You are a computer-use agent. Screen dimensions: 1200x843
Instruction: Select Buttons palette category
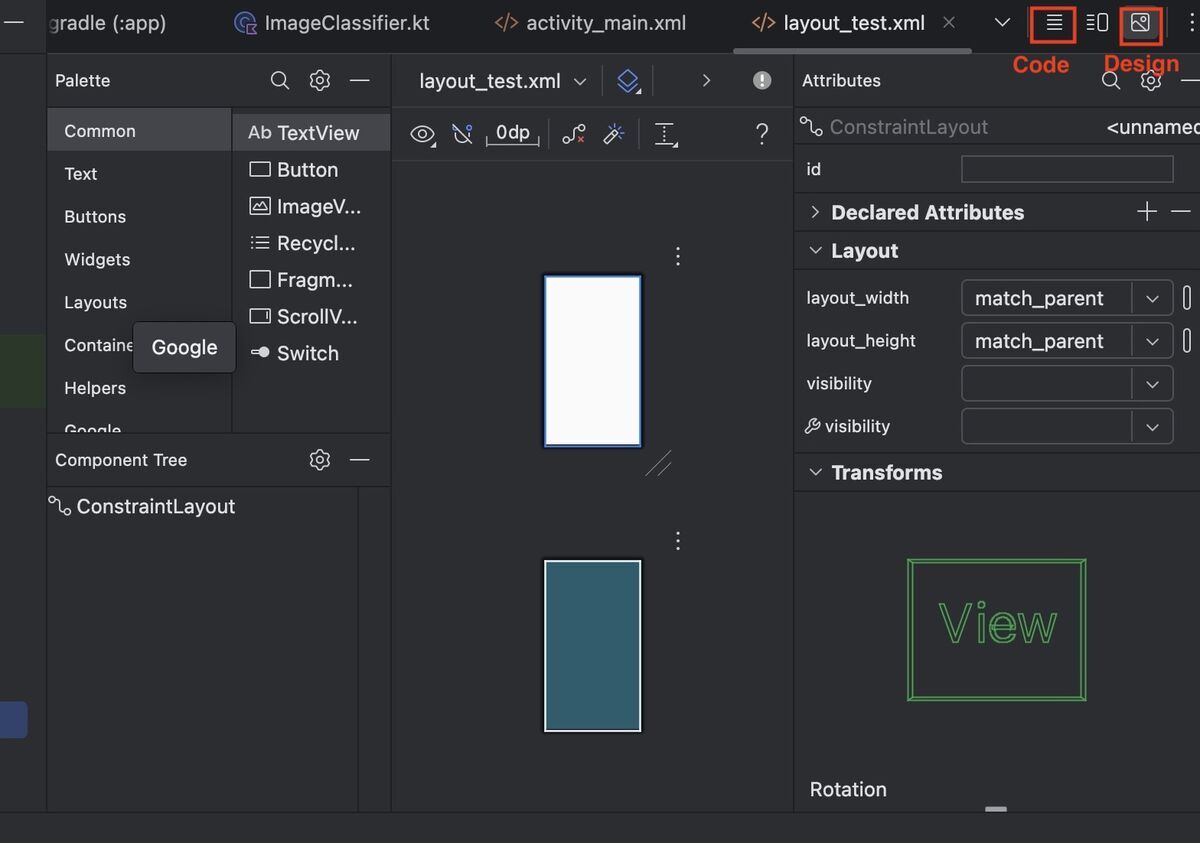point(139,217)
